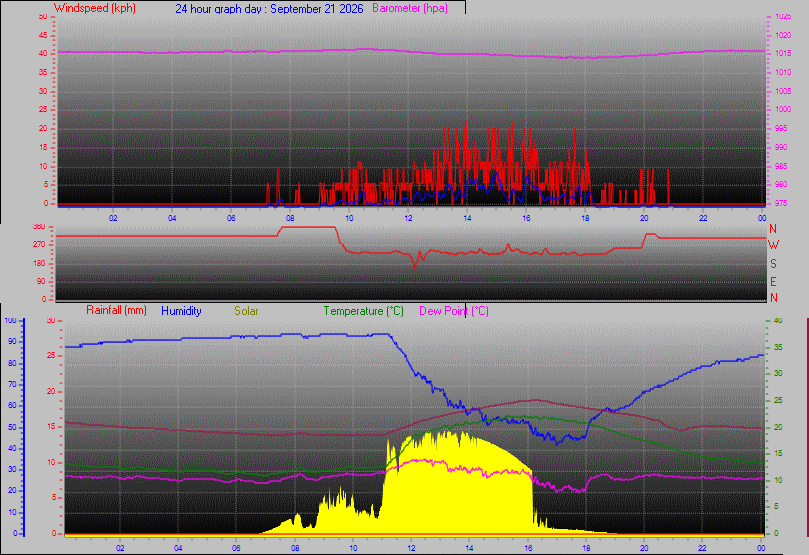Click the "1000" barometer axis value
The width and height of the screenshot is (809, 555).
coord(783,109)
